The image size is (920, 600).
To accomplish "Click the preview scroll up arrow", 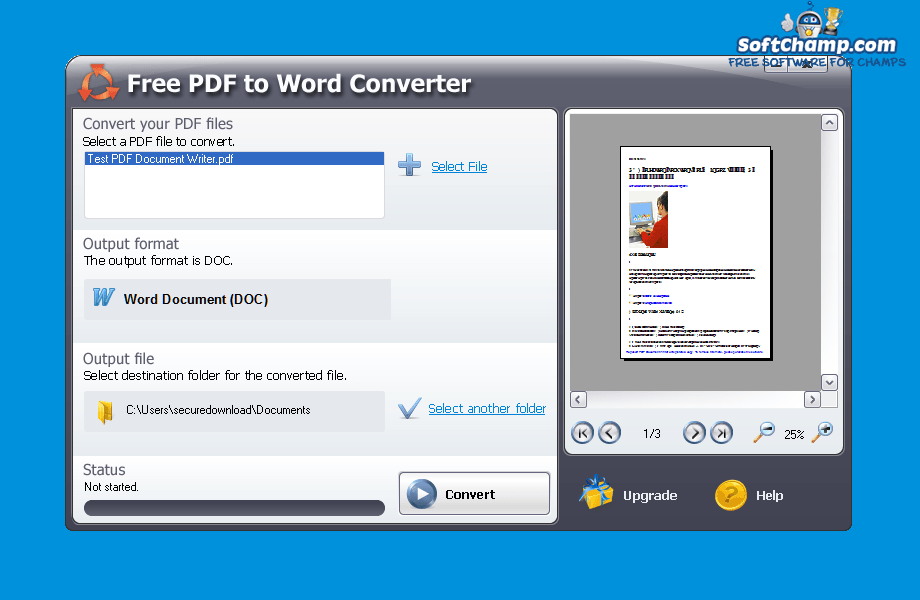I will click(829, 123).
